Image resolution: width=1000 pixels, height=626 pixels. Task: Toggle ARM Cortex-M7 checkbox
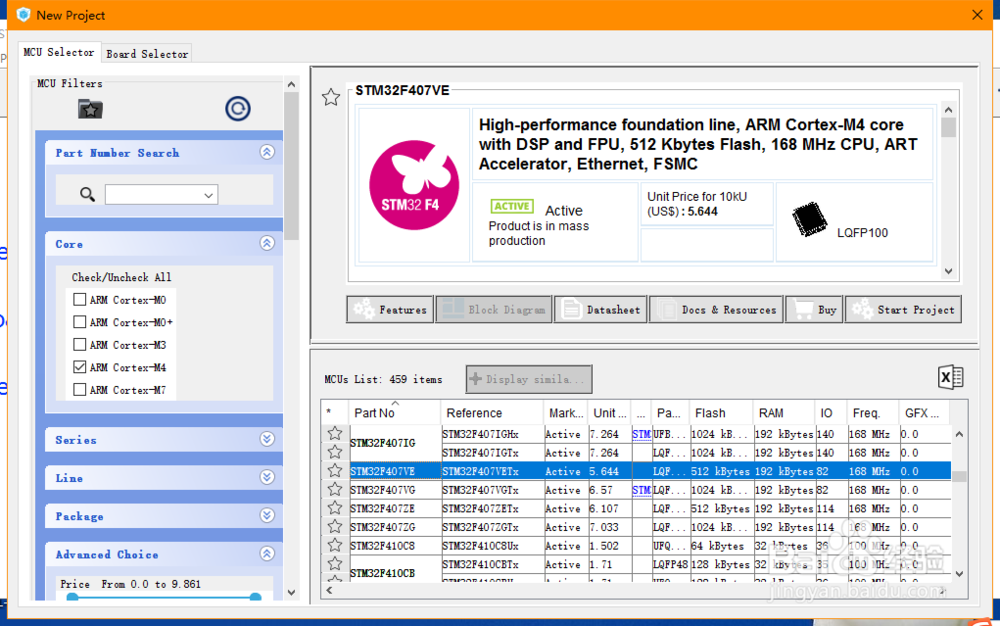(80, 389)
